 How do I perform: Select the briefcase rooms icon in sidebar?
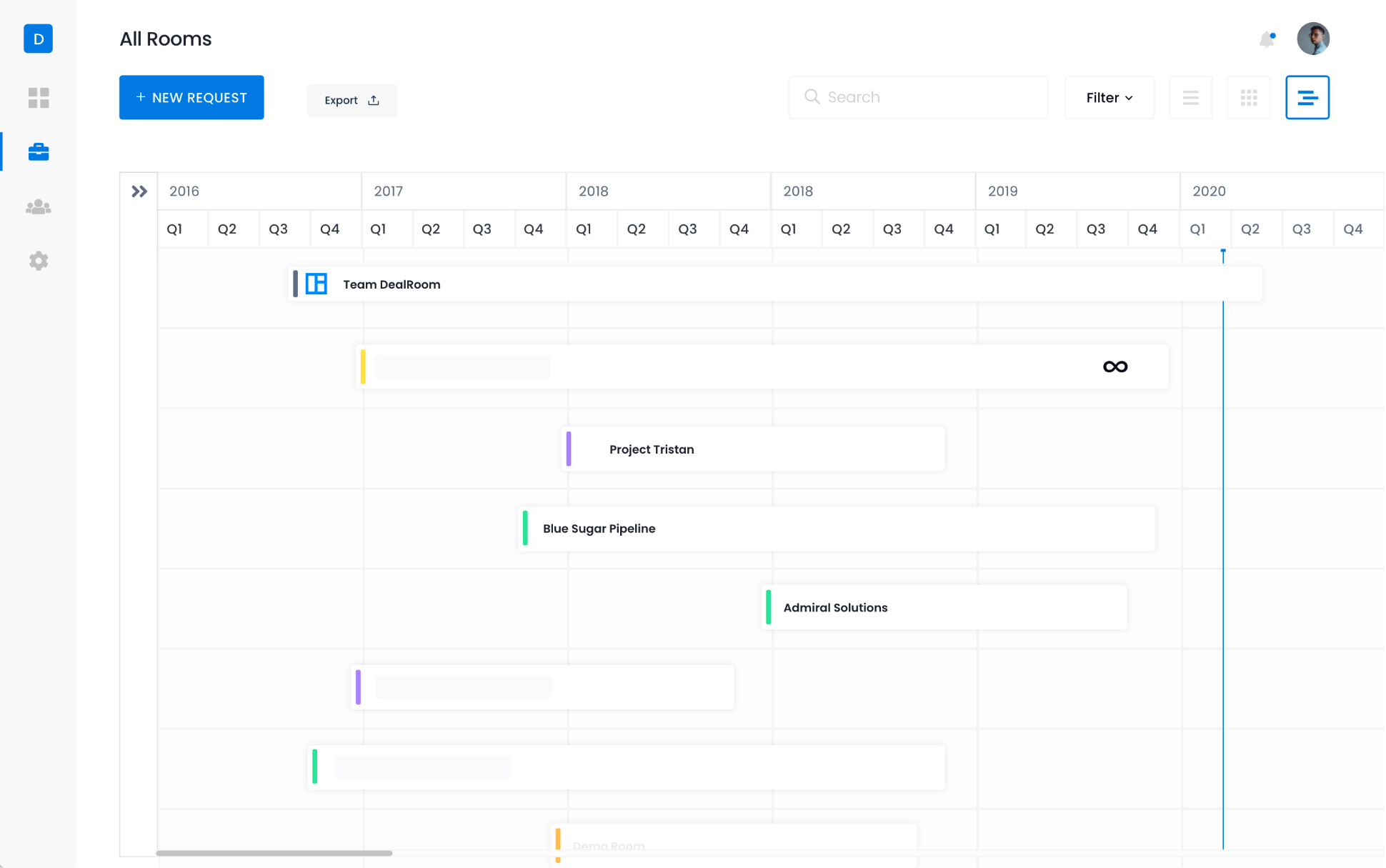click(39, 152)
